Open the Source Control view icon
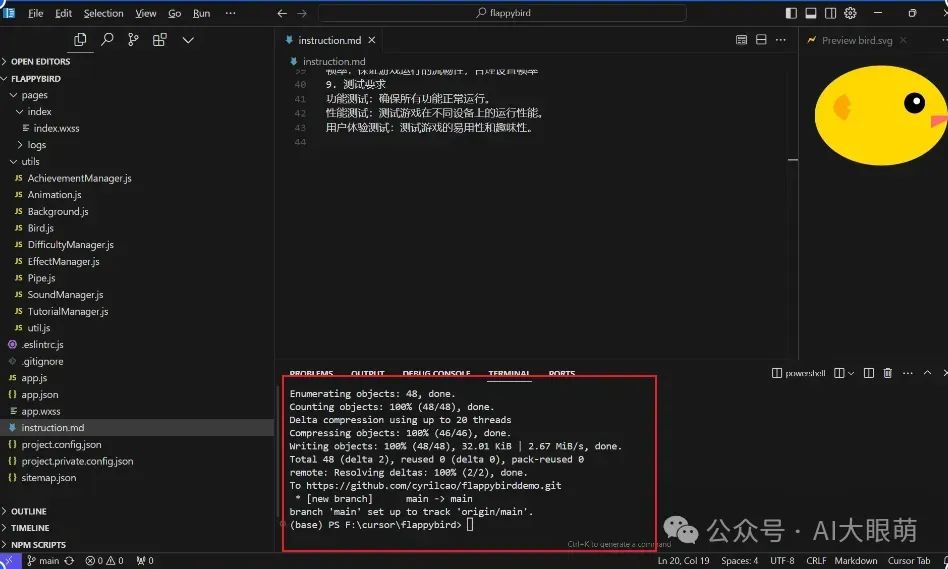The width and height of the screenshot is (948, 569). [x=133, y=40]
